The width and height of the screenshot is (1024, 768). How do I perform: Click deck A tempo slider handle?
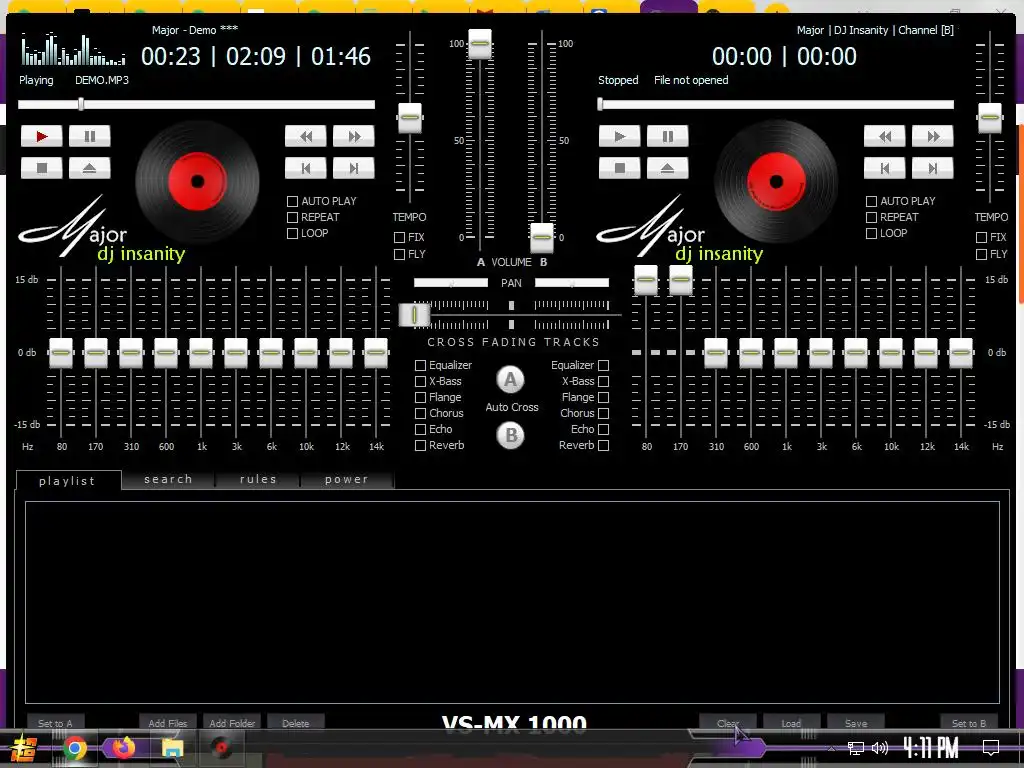click(x=409, y=118)
